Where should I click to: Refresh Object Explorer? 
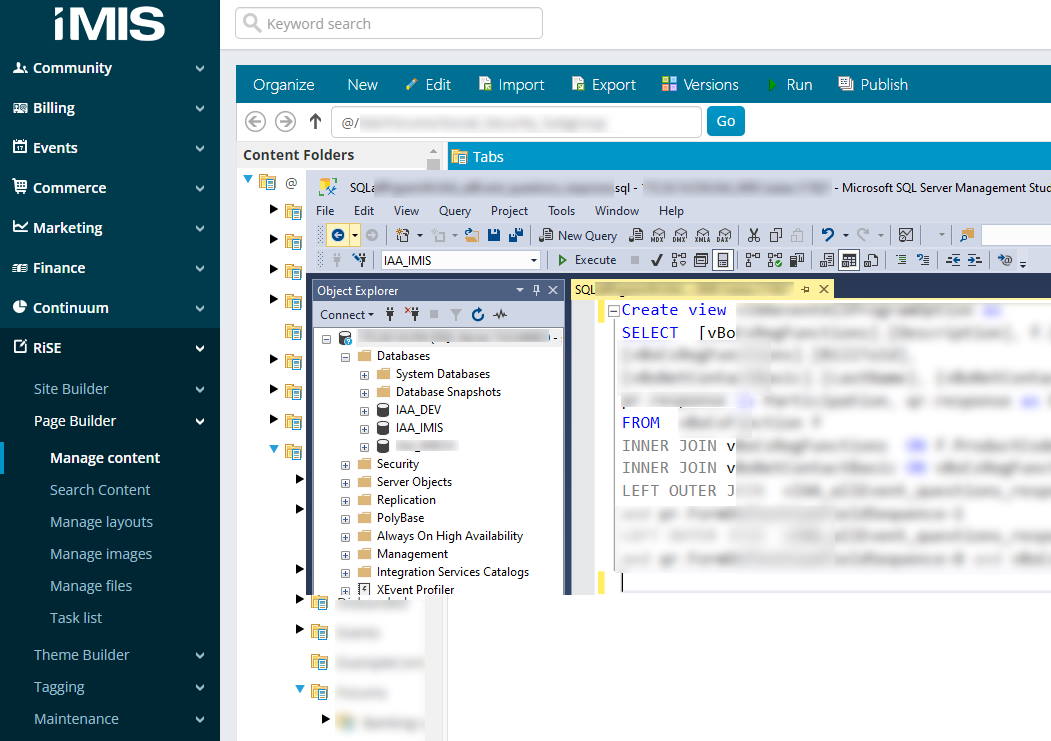[478, 314]
